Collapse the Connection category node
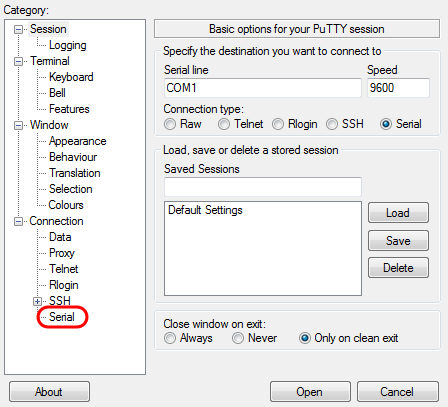The height and width of the screenshot is (407, 448). (18, 221)
